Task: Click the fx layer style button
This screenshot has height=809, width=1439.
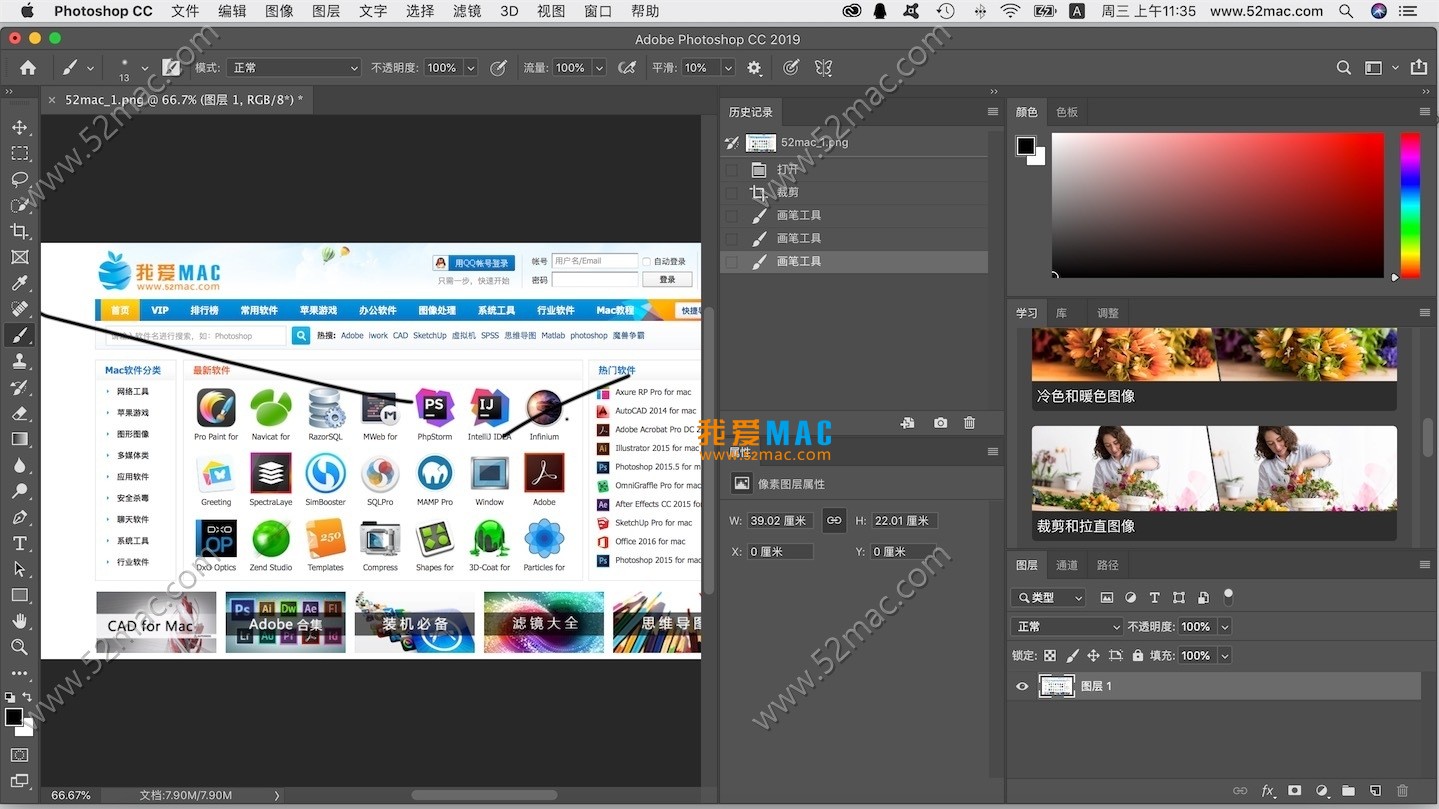Action: (x=1267, y=791)
